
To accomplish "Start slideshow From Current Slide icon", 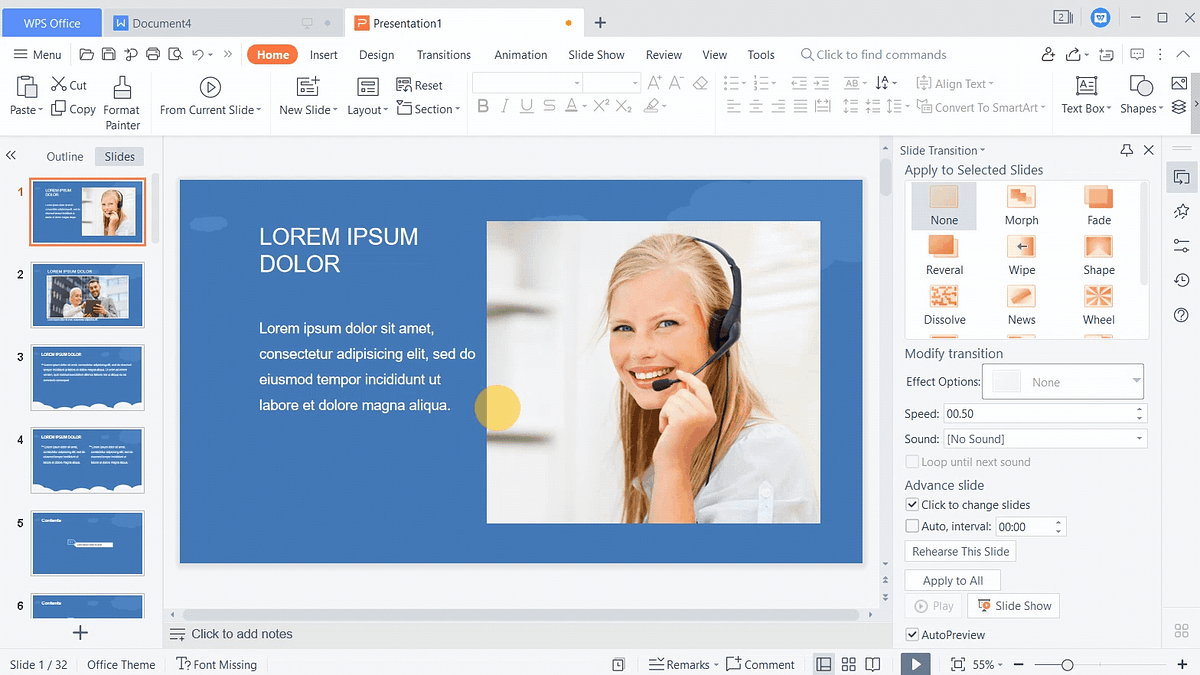I will [210, 87].
